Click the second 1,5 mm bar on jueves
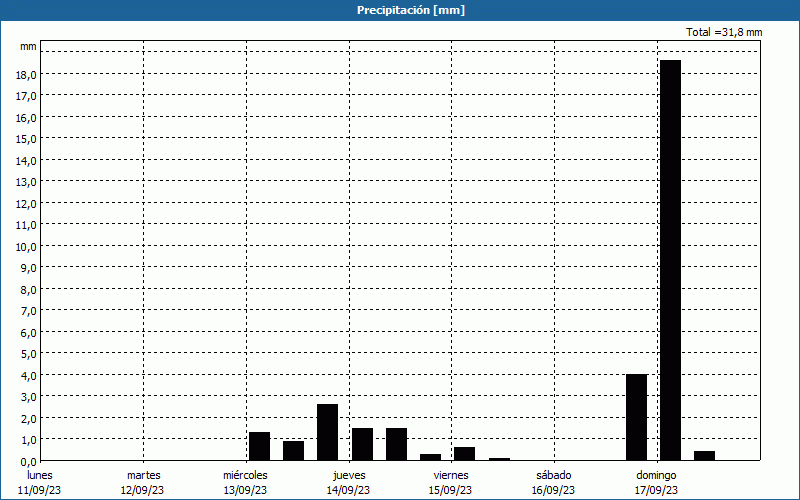Viewport: 800px width, 500px height. (x=396, y=444)
